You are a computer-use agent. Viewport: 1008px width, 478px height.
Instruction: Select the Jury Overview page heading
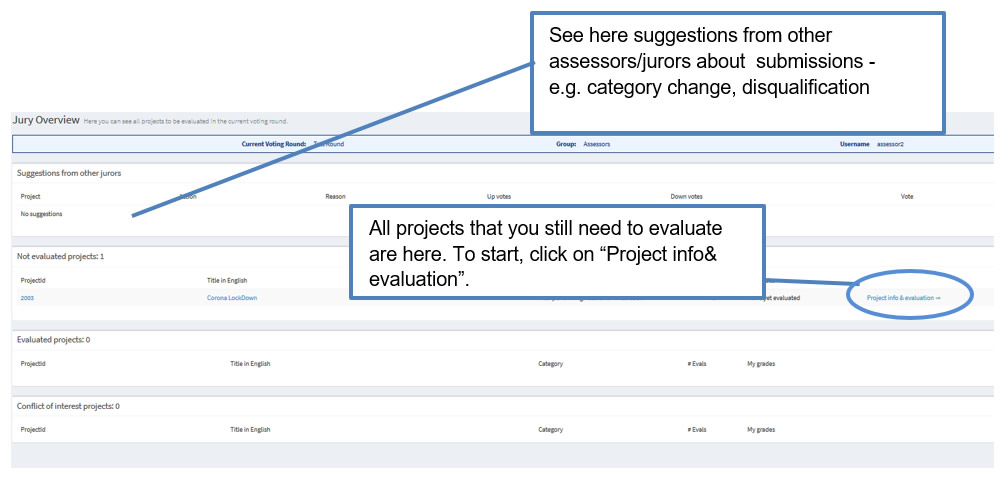[x=46, y=120]
